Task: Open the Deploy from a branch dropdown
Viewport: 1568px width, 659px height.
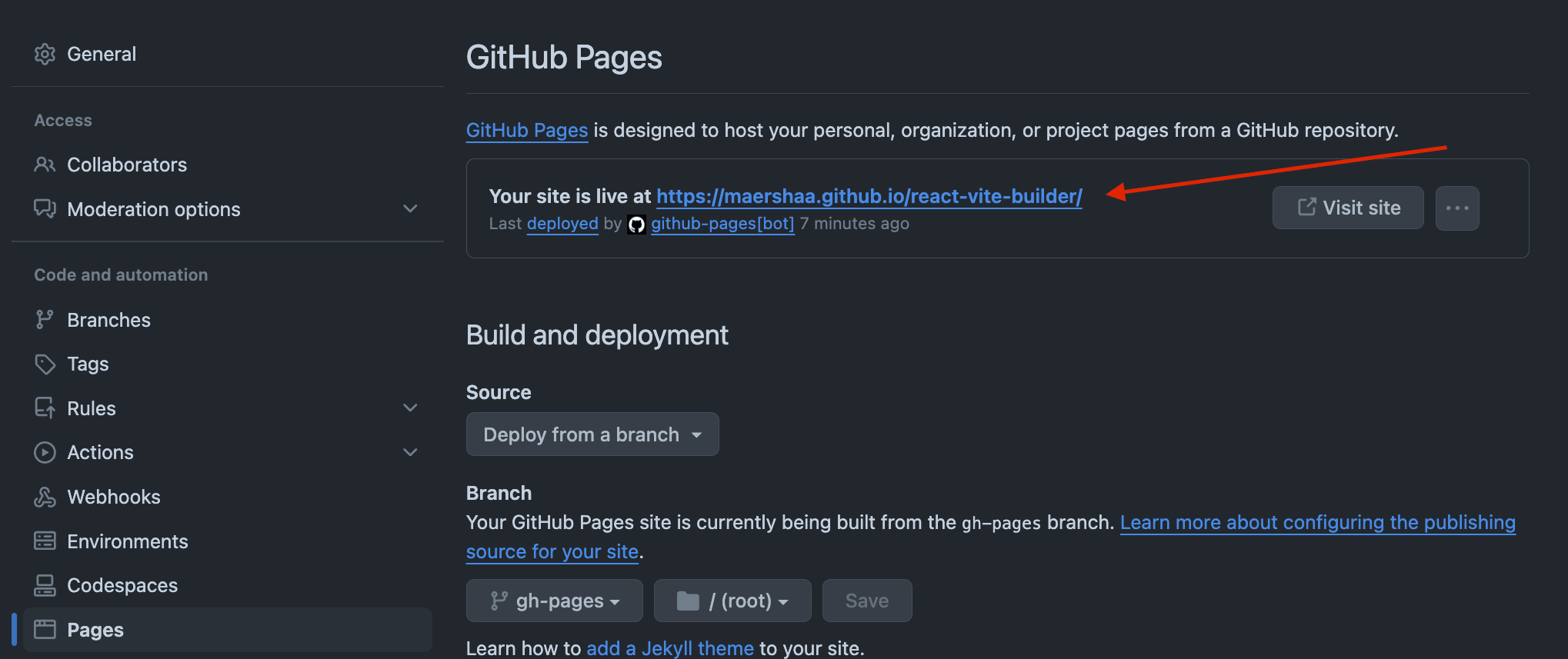Action: (x=592, y=434)
